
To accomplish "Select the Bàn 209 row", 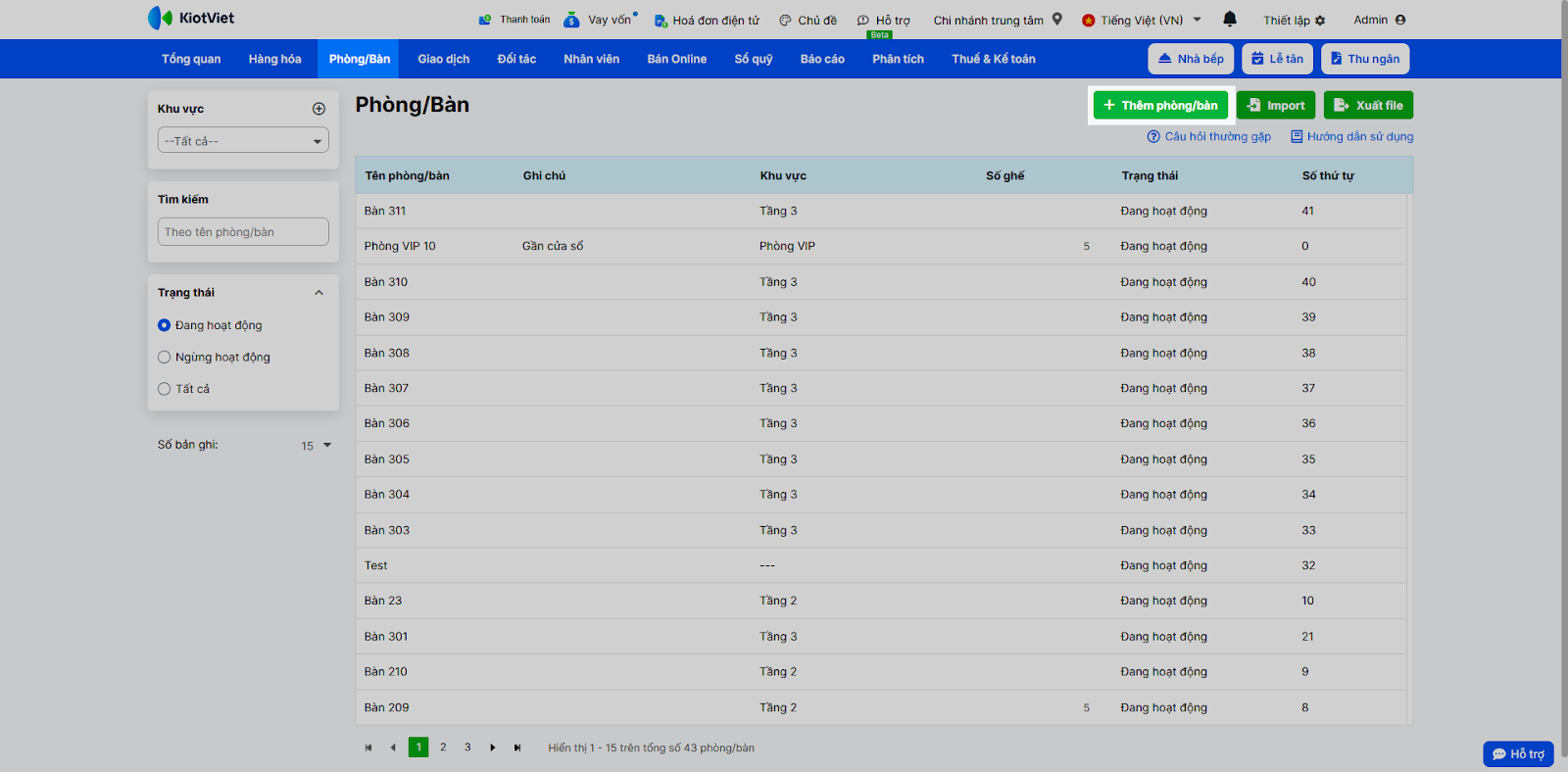I will (x=881, y=707).
